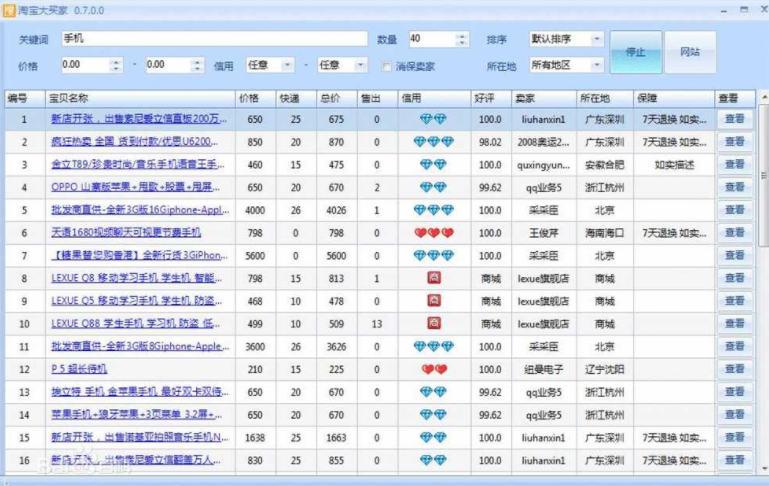Click 查看 button for row 16

point(735,460)
